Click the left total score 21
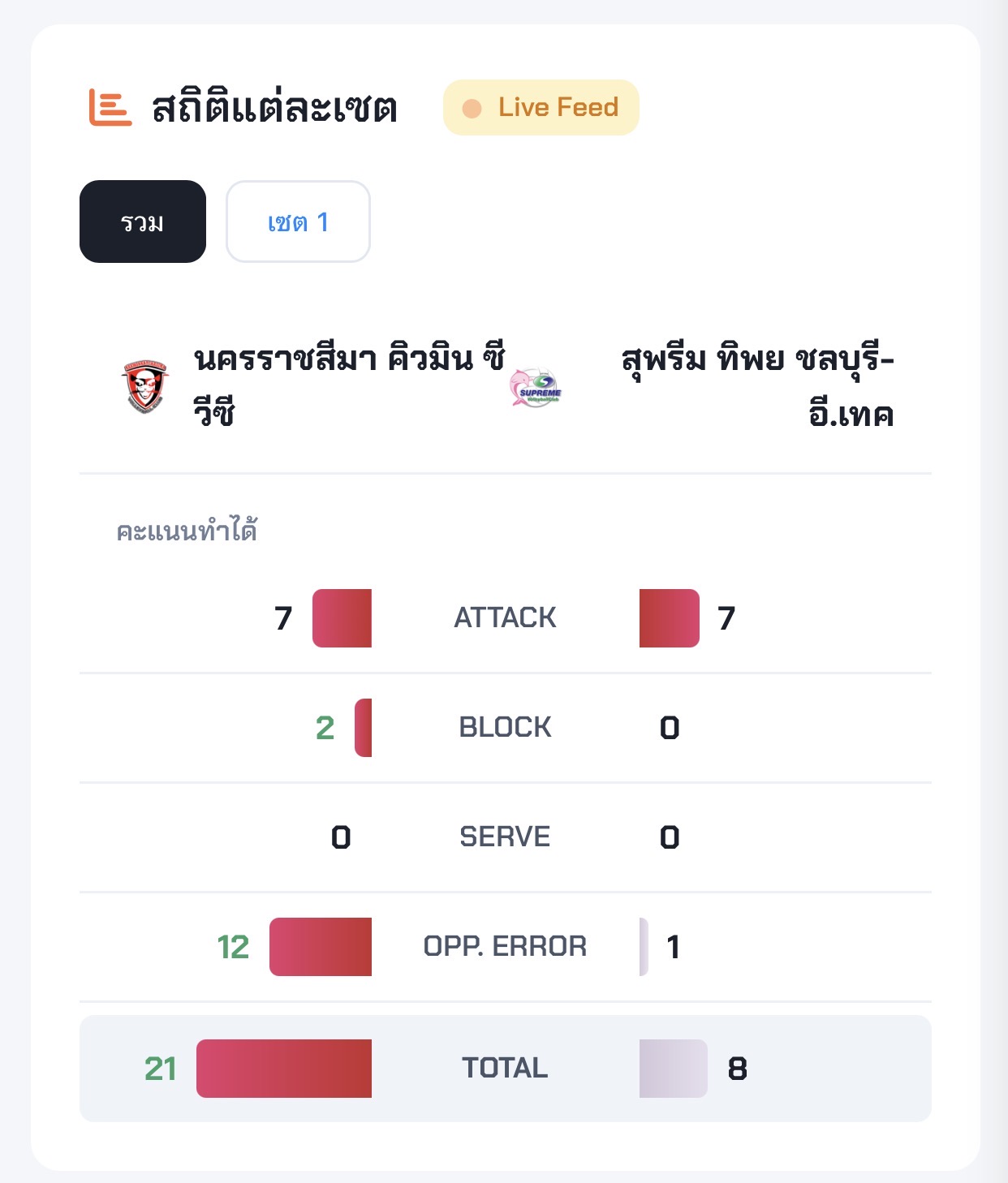Image resolution: width=1008 pixels, height=1183 pixels. coord(161,1069)
